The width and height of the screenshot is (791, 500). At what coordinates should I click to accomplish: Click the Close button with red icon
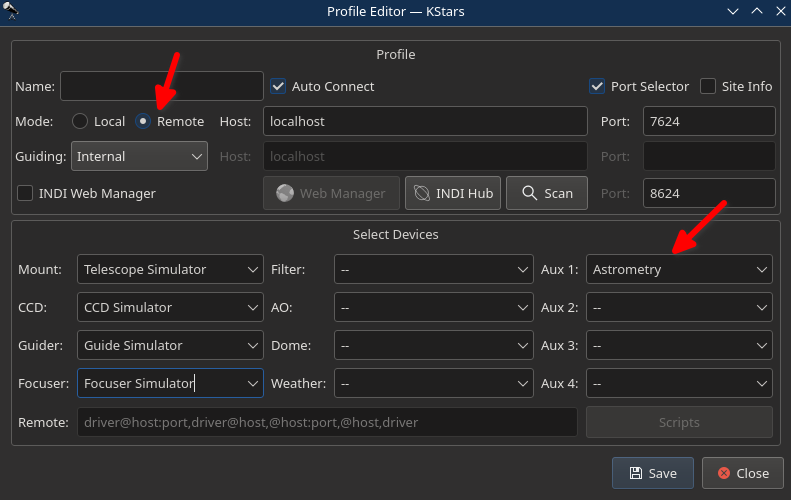pos(743,473)
